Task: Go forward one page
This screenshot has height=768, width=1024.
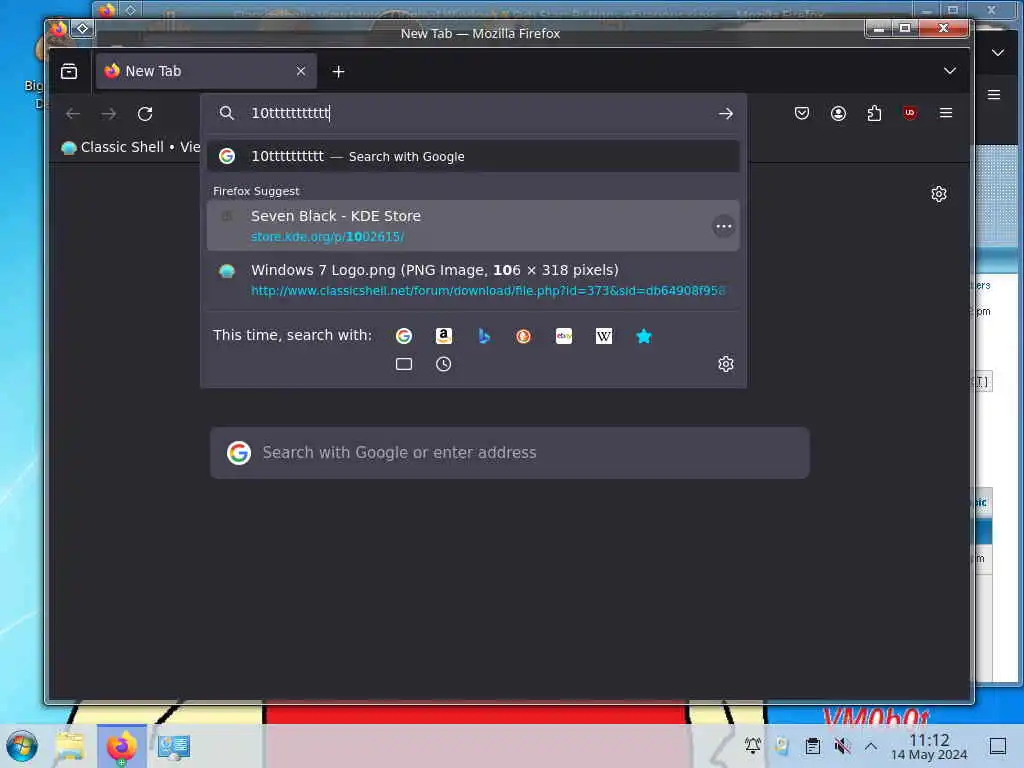Action: tap(109, 114)
